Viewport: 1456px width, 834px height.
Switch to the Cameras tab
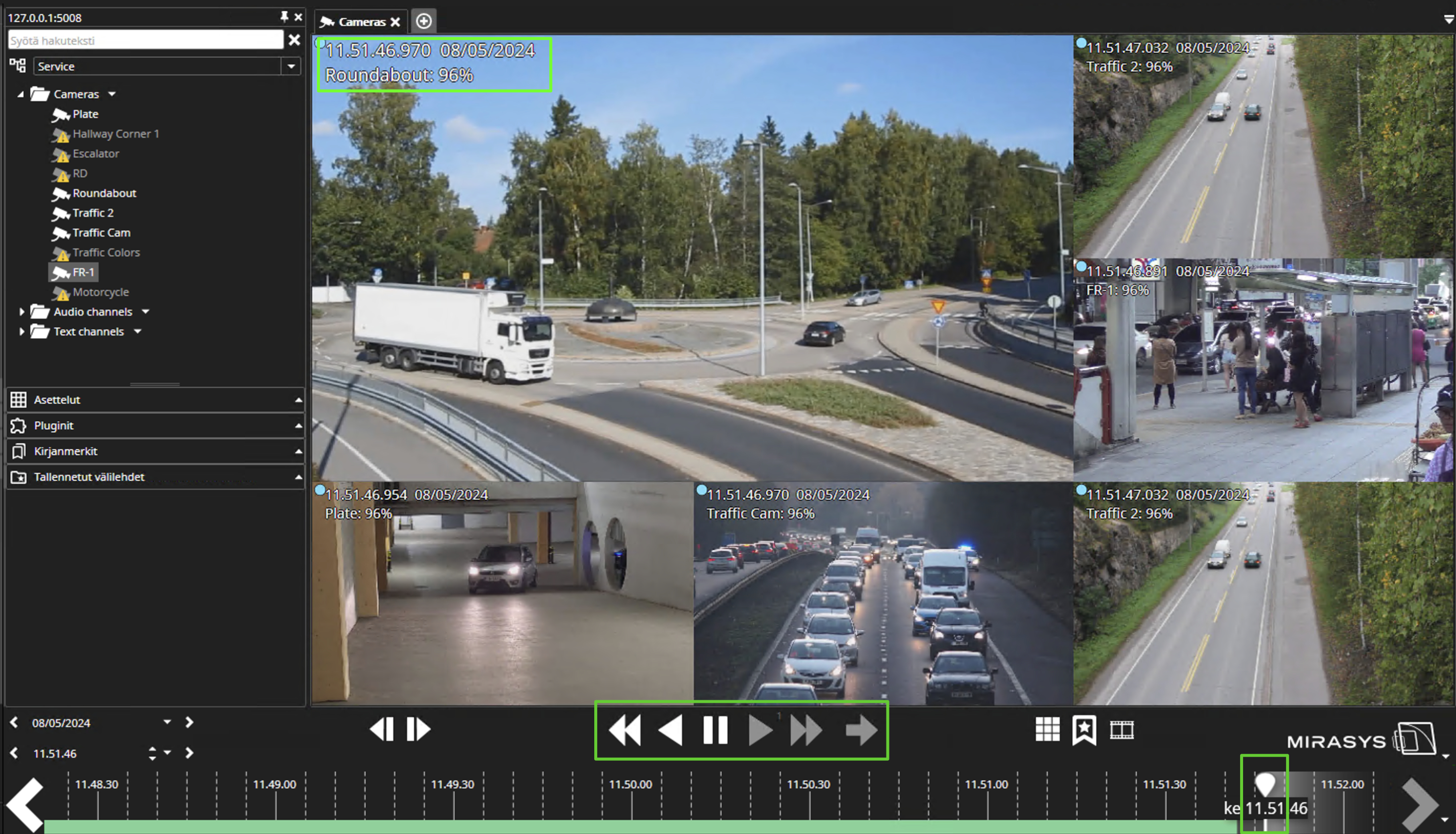click(x=361, y=22)
